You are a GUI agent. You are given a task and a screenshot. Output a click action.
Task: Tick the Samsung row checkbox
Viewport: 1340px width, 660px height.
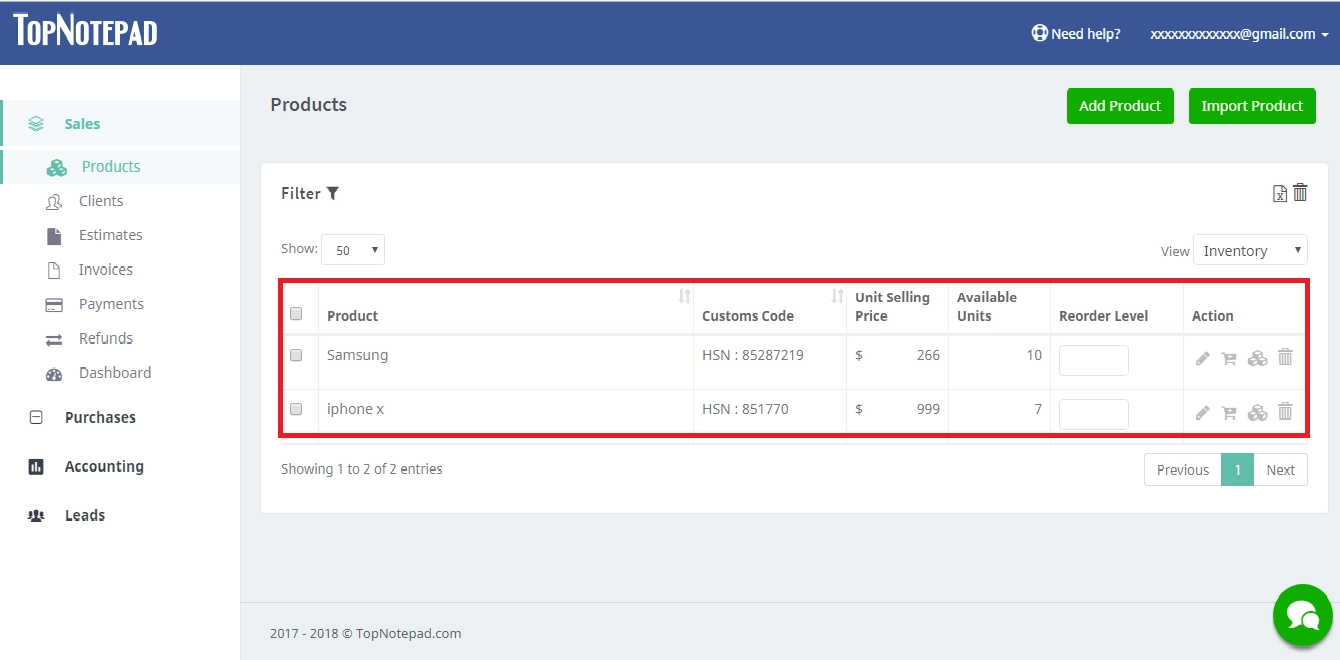(x=296, y=355)
